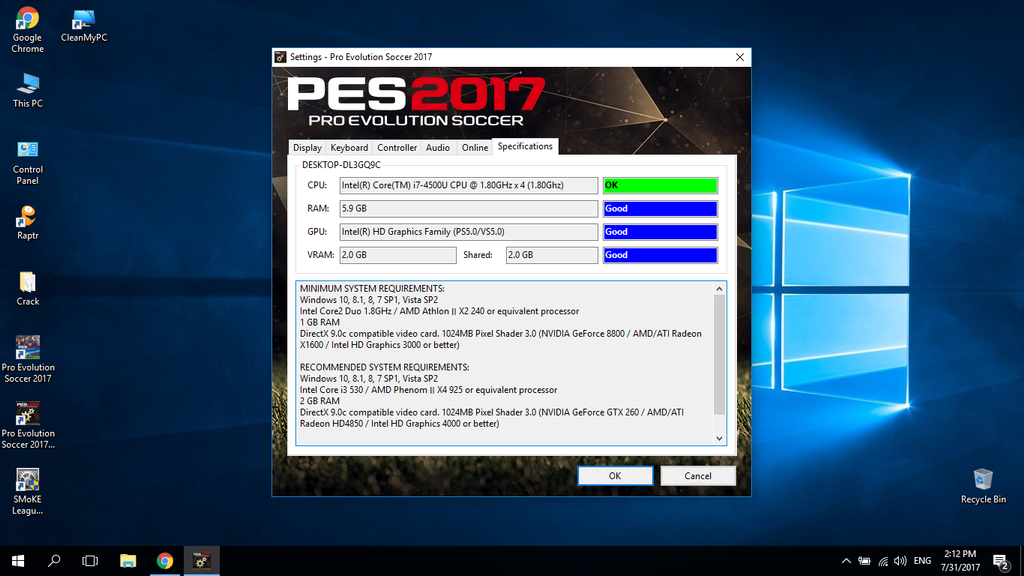Image resolution: width=1024 pixels, height=576 pixels.
Task: Open Control Panel desktop icon
Action: pos(27,163)
